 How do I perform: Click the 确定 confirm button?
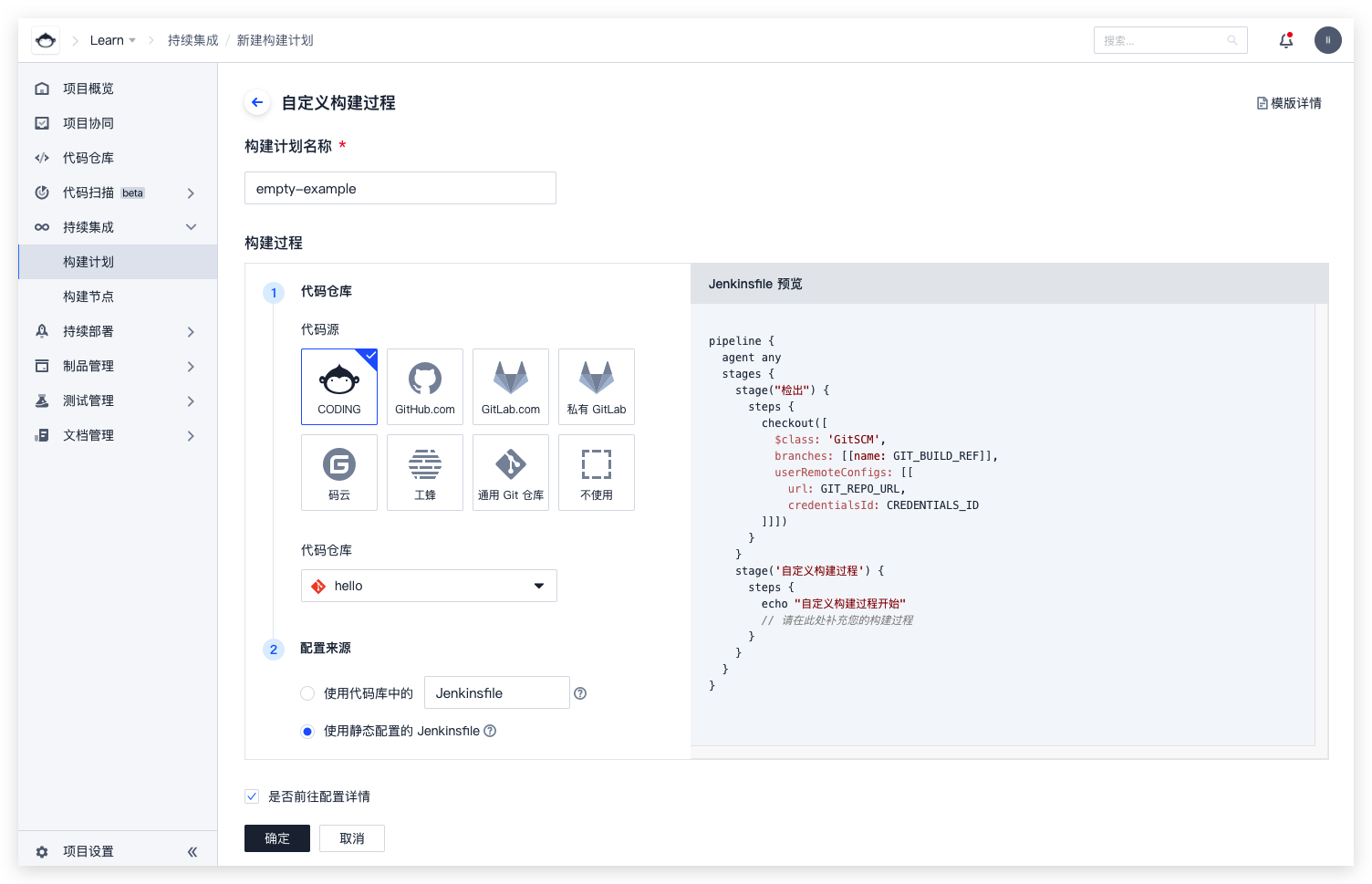(x=276, y=838)
